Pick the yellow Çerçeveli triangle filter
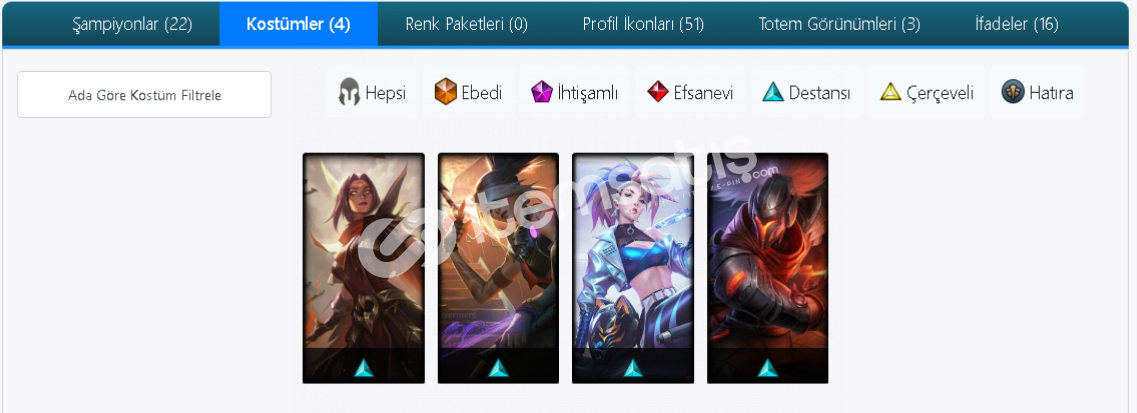Screen dimensions: 1137x413 pos(890,93)
